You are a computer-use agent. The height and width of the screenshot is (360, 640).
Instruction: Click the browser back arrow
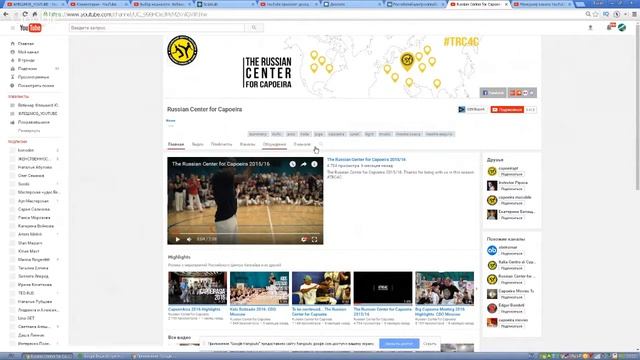[x=6, y=14]
